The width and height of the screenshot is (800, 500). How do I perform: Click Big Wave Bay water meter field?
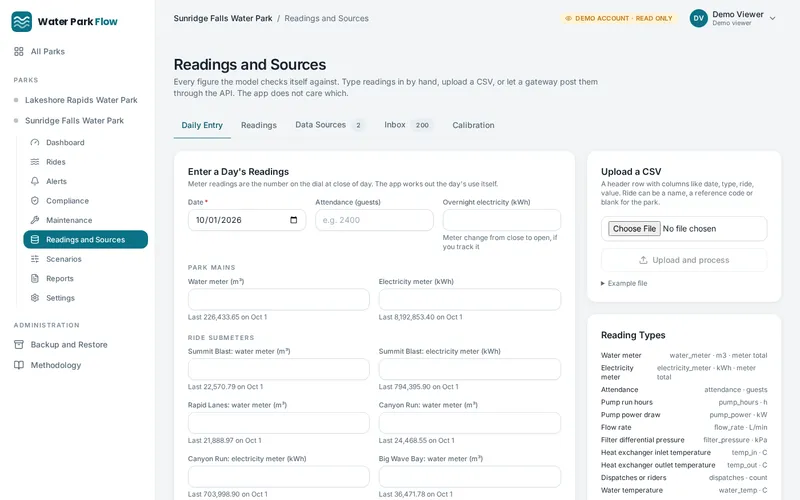click(x=470, y=477)
